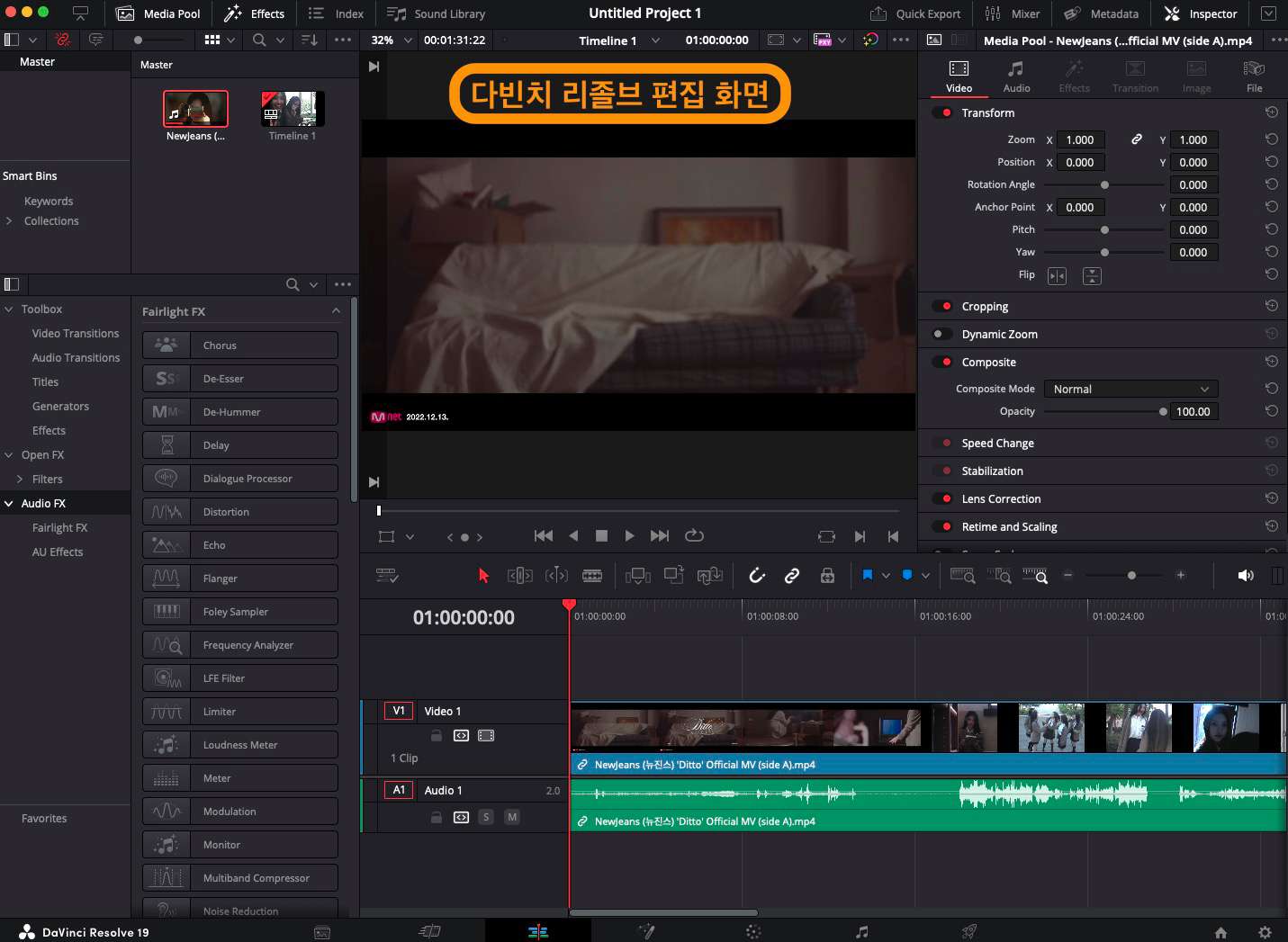
Task: Toggle Lens Correction enable switch
Action: pos(942,498)
